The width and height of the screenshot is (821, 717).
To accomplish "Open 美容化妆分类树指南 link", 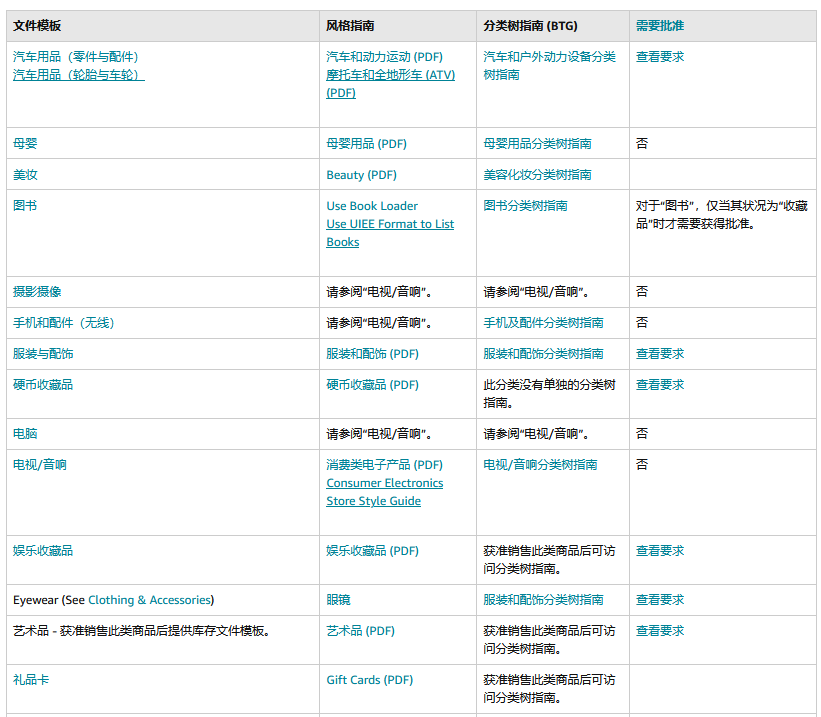I will tap(537, 174).
